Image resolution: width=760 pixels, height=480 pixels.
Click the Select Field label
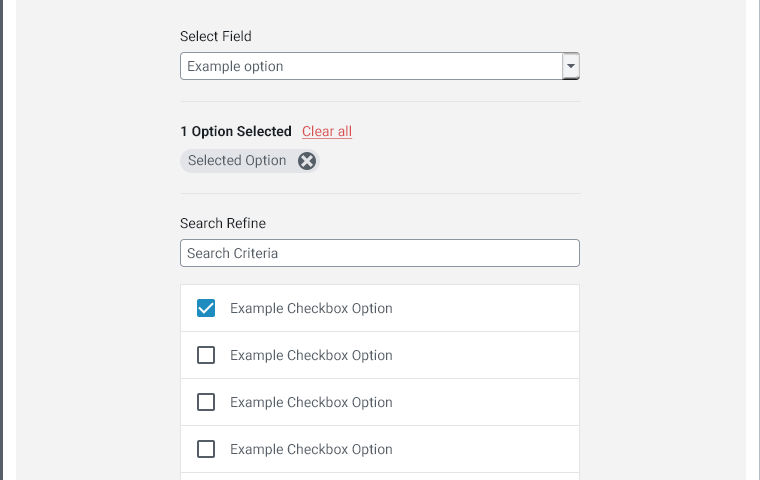click(x=216, y=36)
